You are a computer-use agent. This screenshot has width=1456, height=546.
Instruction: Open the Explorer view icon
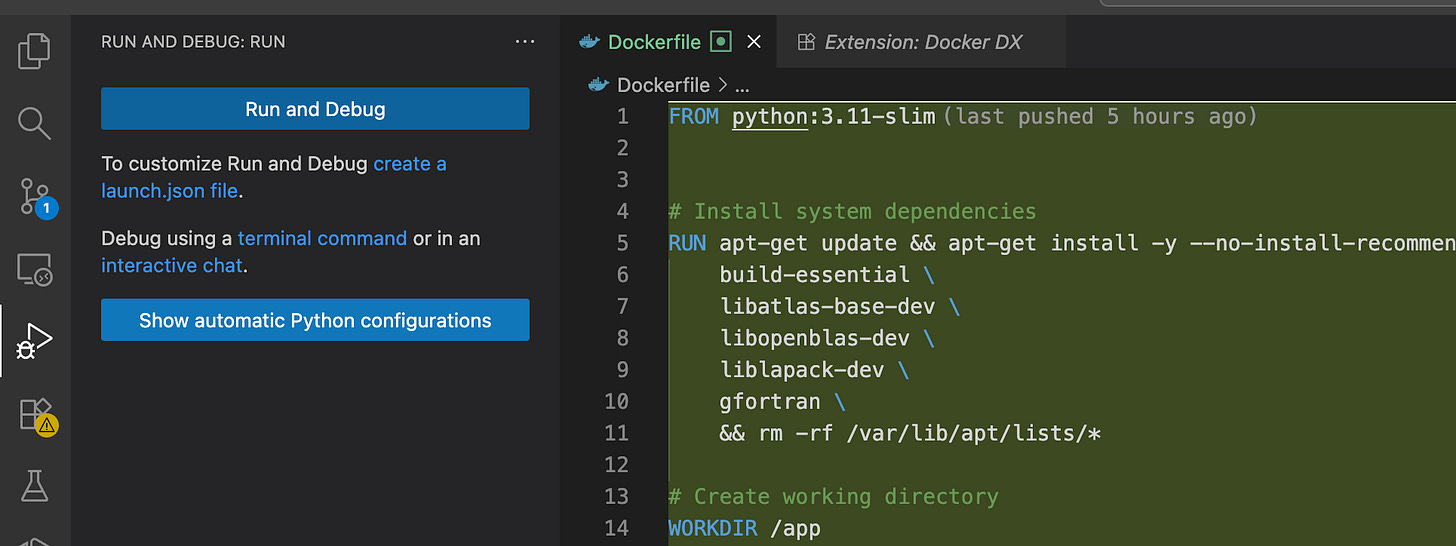[x=34, y=51]
